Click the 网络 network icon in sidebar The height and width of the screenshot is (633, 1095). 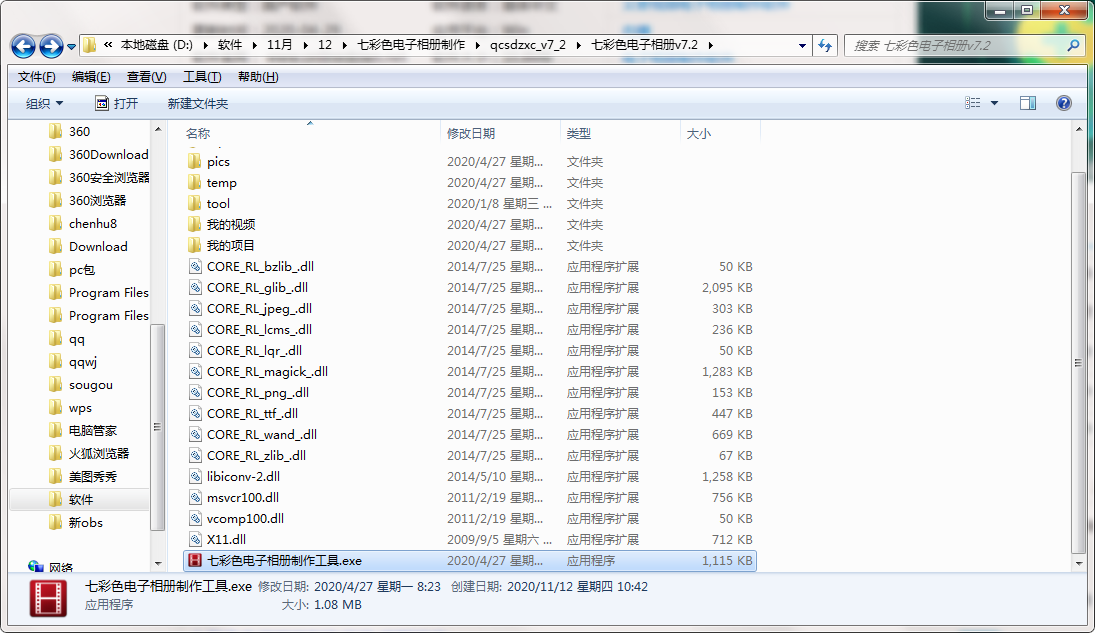point(36,567)
